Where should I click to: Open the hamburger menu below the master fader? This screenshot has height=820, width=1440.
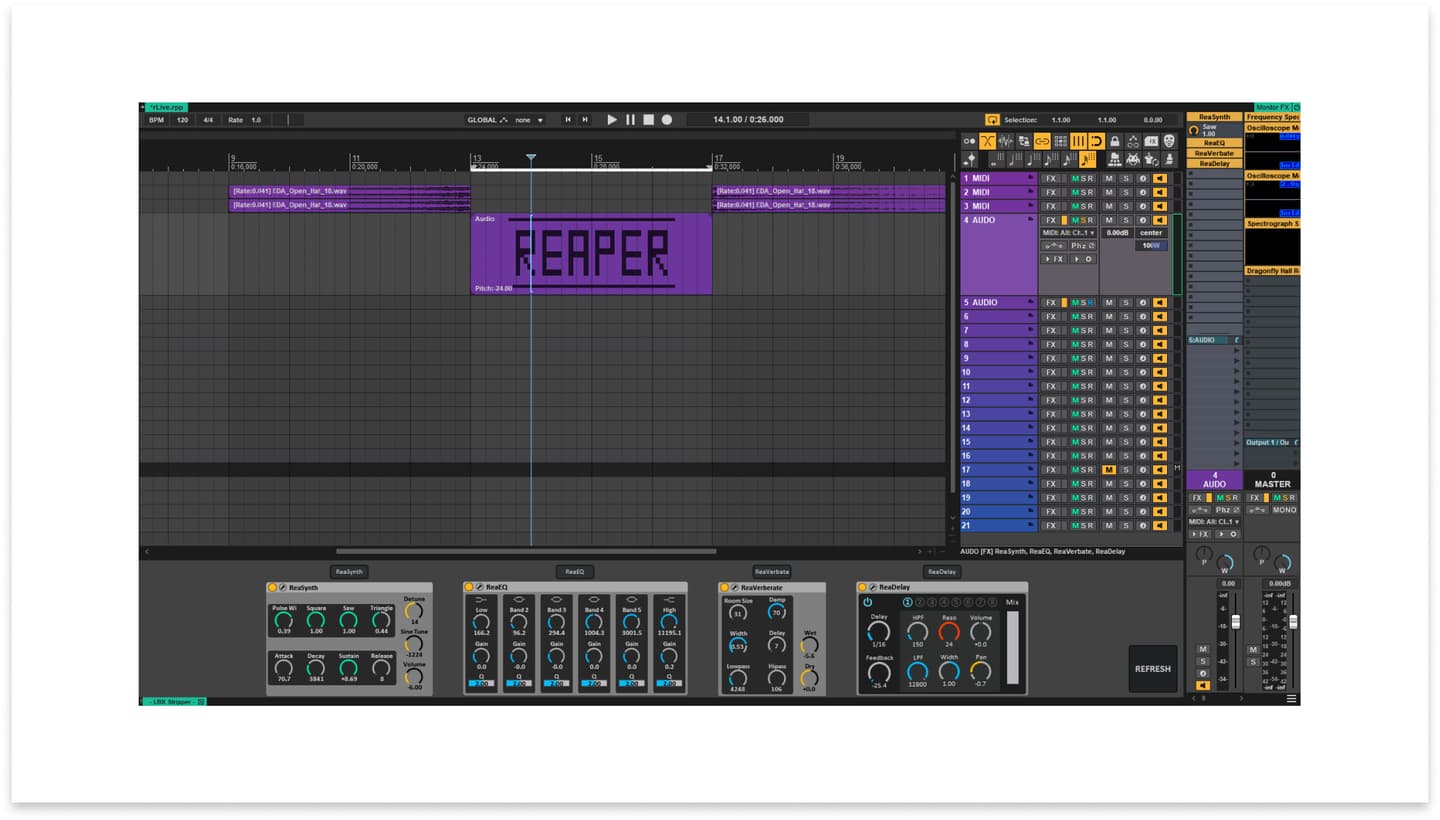[x=1291, y=698]
